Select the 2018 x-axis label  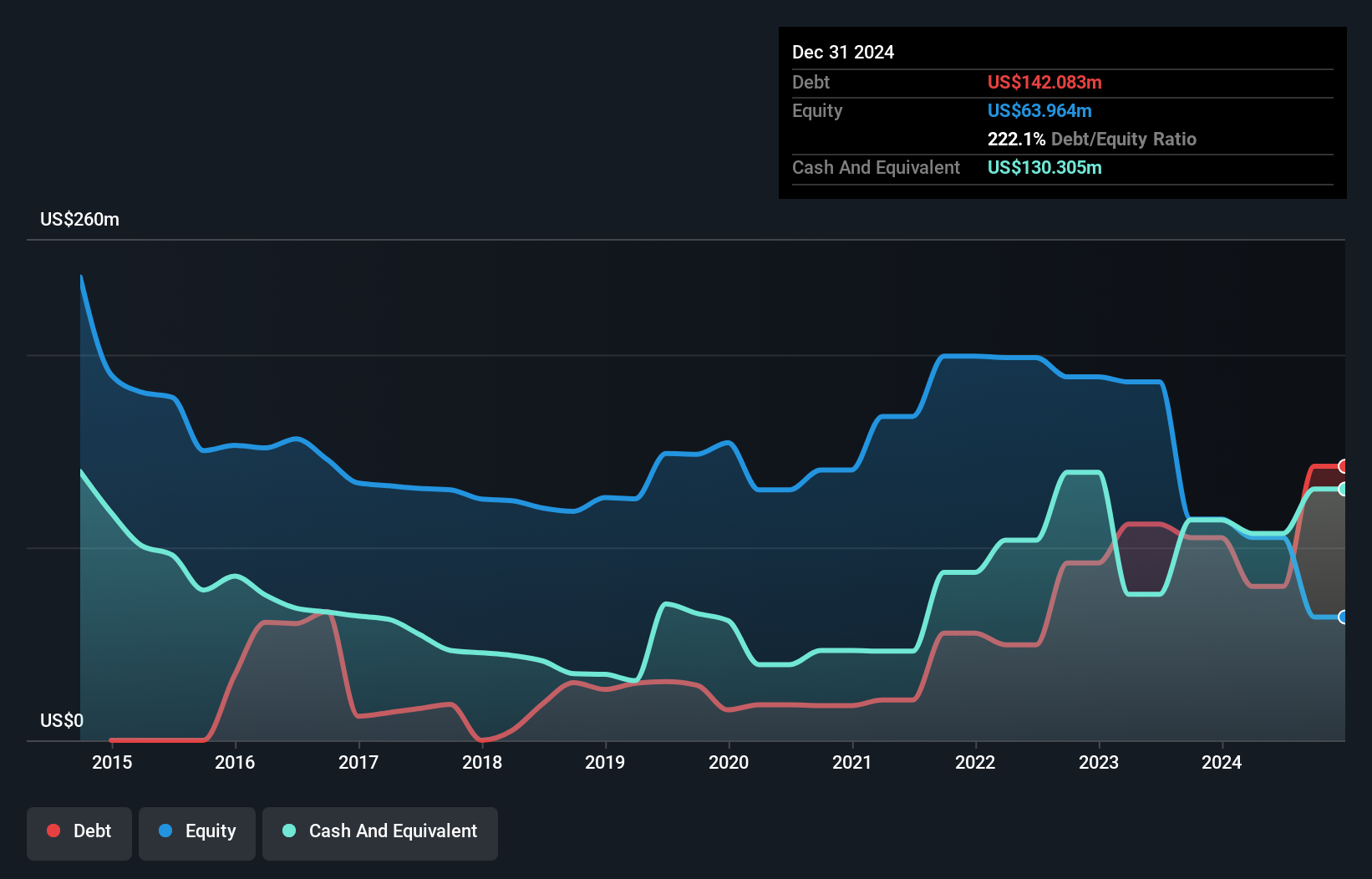point(482,762)
